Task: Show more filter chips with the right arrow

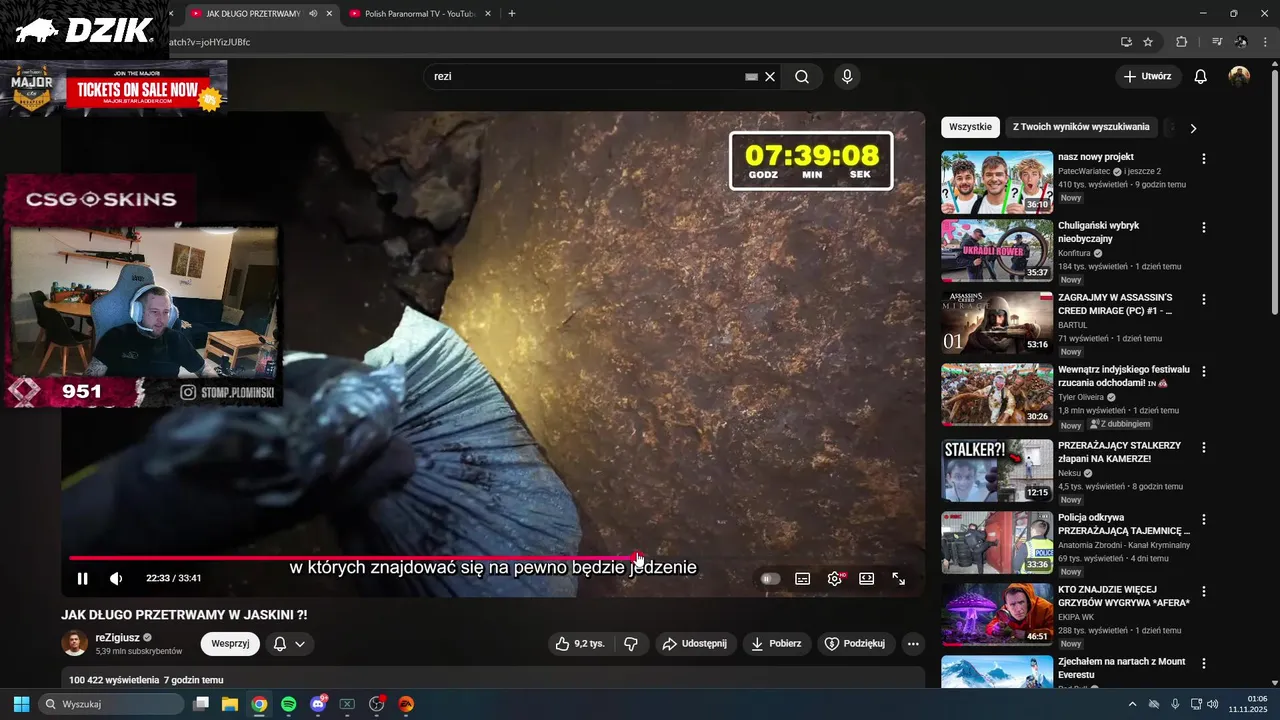Action: pos(1192,127)
